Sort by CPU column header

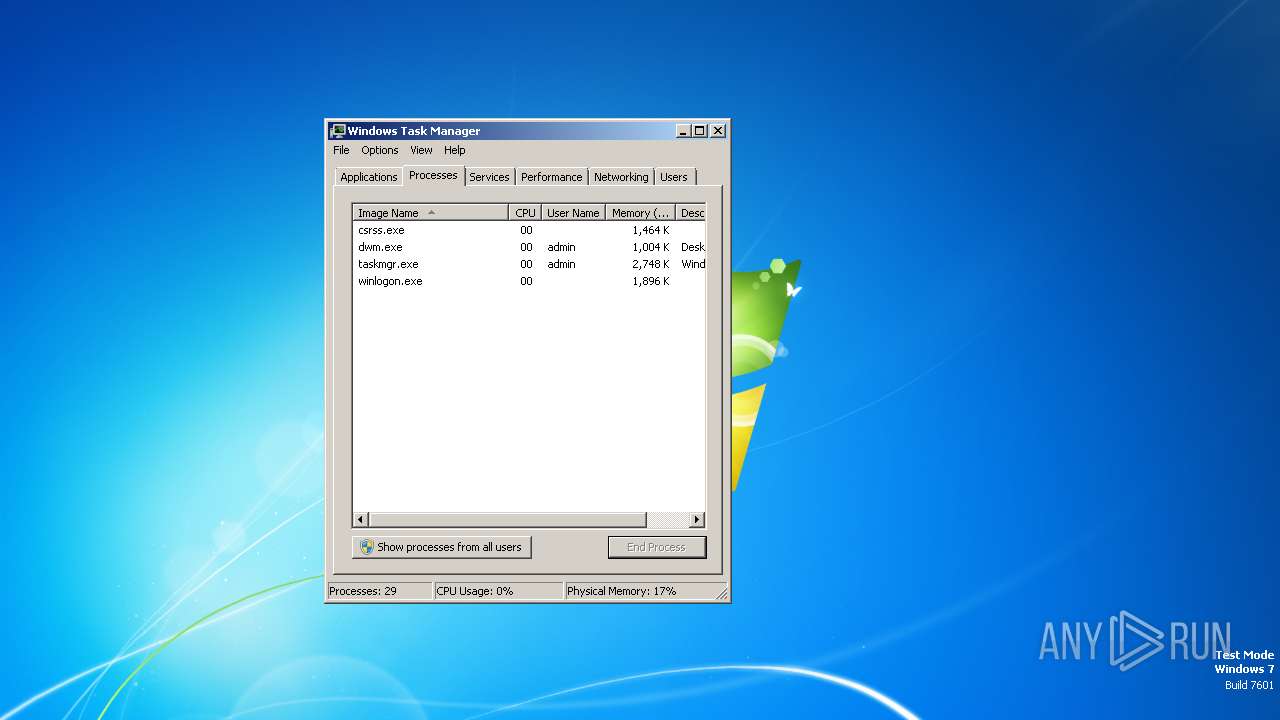525,213
